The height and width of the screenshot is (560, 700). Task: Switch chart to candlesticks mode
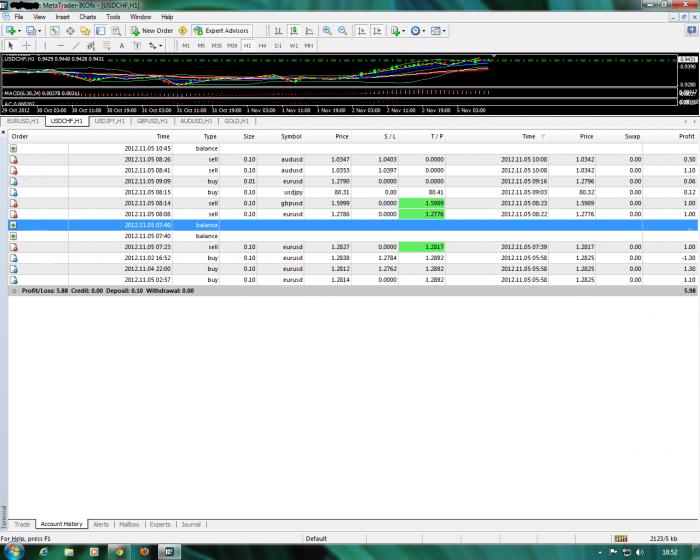click(x=294, y=31)
